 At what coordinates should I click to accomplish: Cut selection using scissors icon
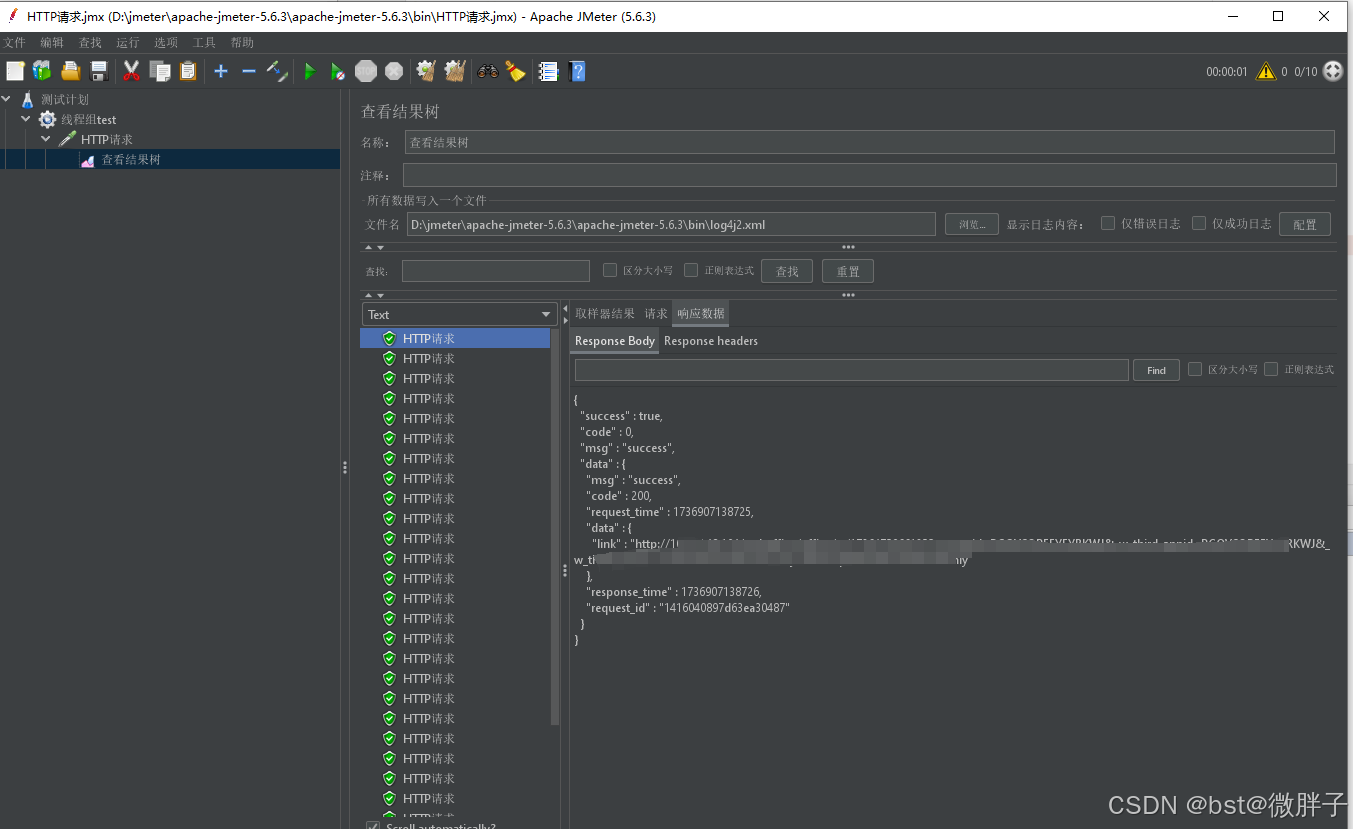point(131,71)
